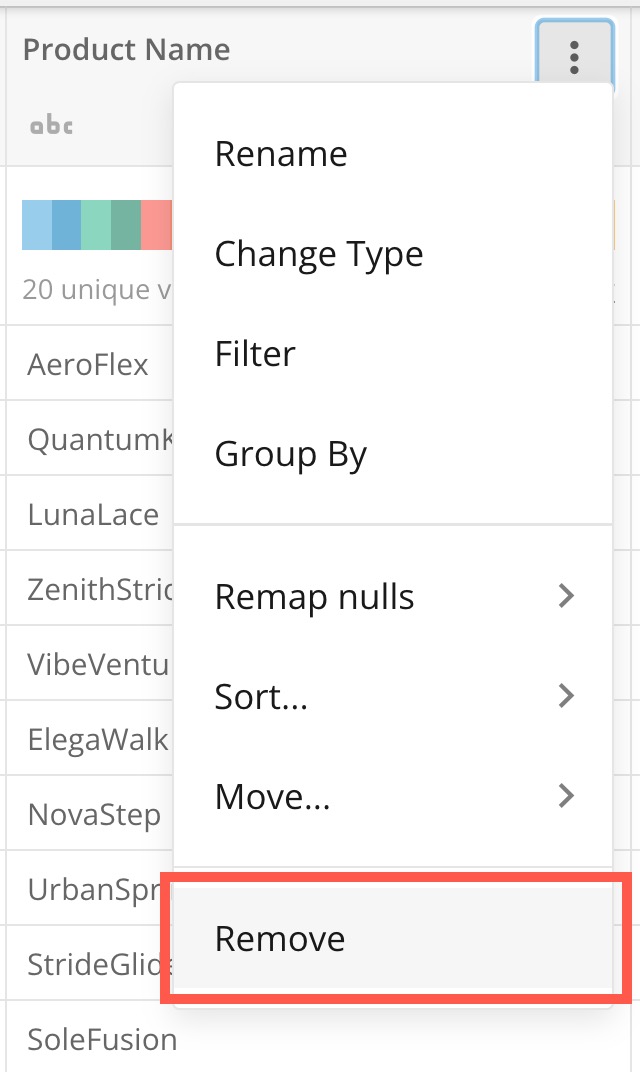This screenshot has height=1072, width=640.
Task: Click the NovaStep cell
Action: (94, 815)
